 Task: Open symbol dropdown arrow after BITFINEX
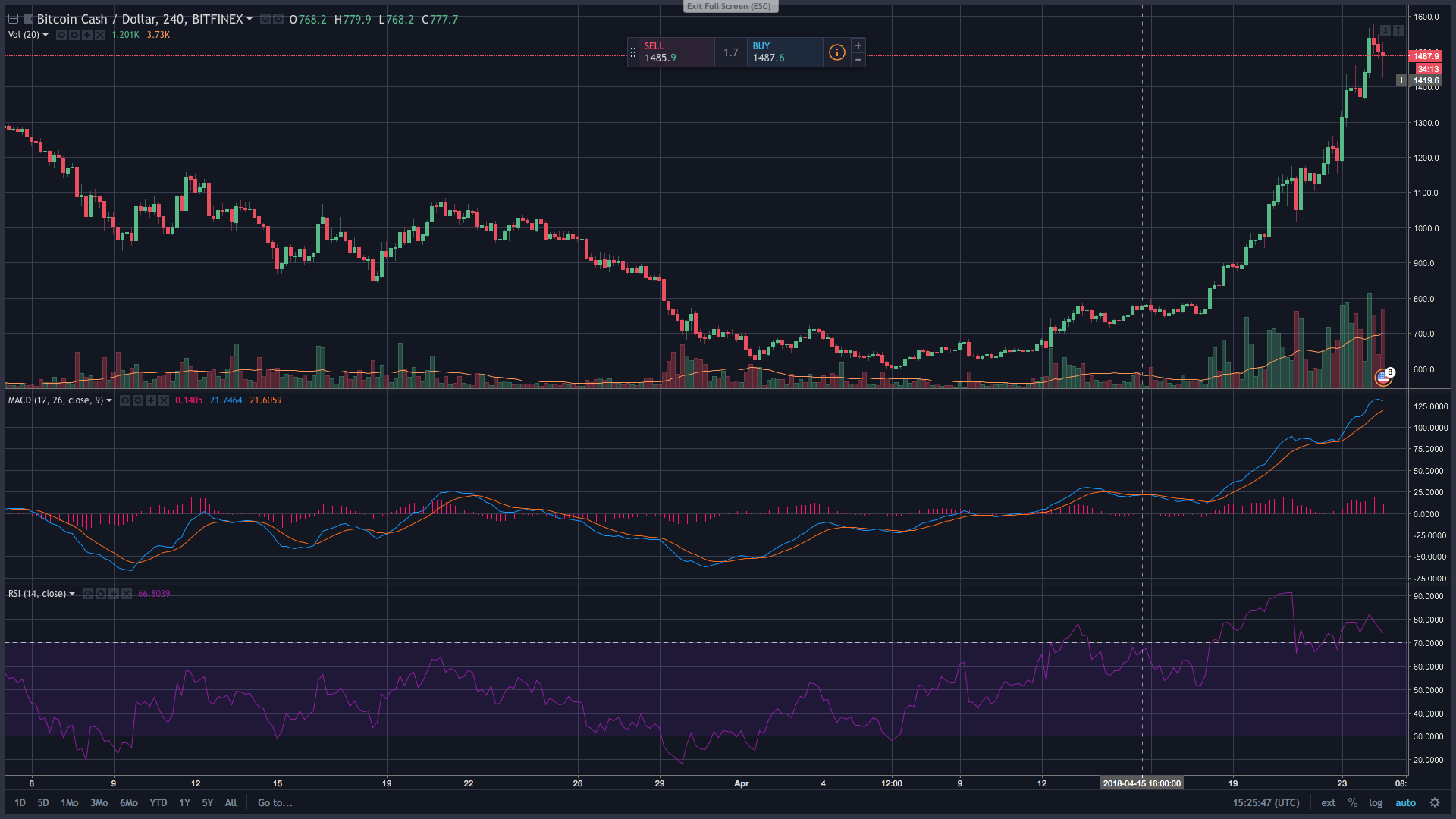pos(249,20)
